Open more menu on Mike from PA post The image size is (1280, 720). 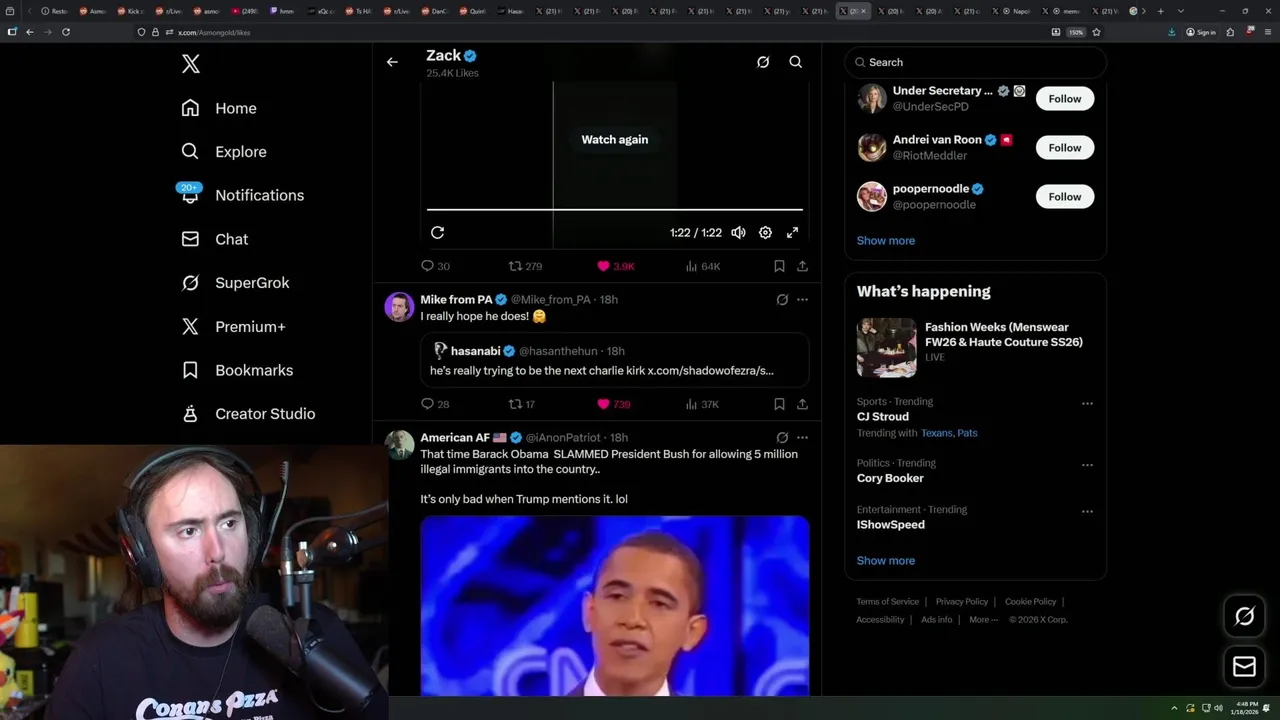(x=802, y=299)
